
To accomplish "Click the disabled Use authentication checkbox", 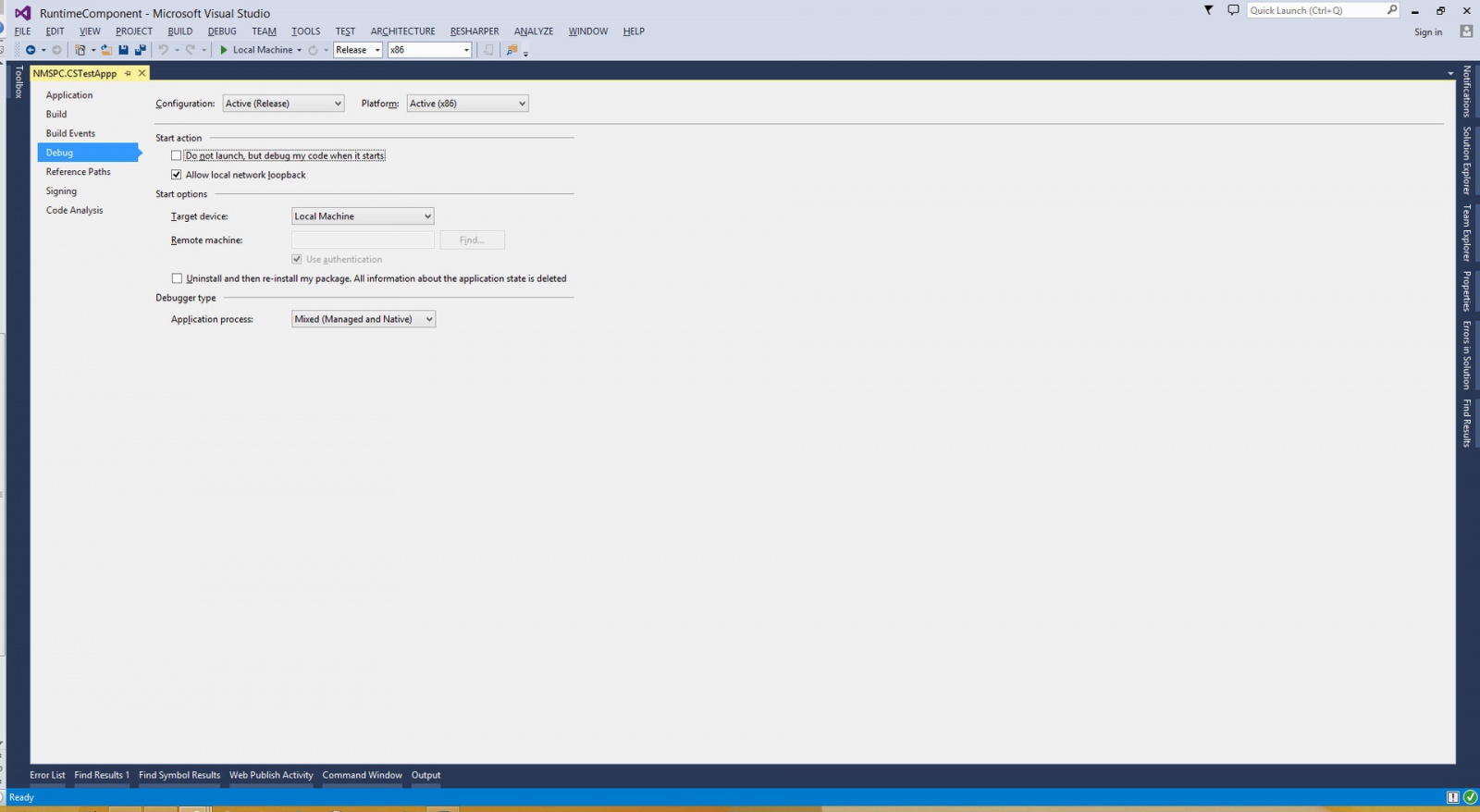I will point(297,259).
